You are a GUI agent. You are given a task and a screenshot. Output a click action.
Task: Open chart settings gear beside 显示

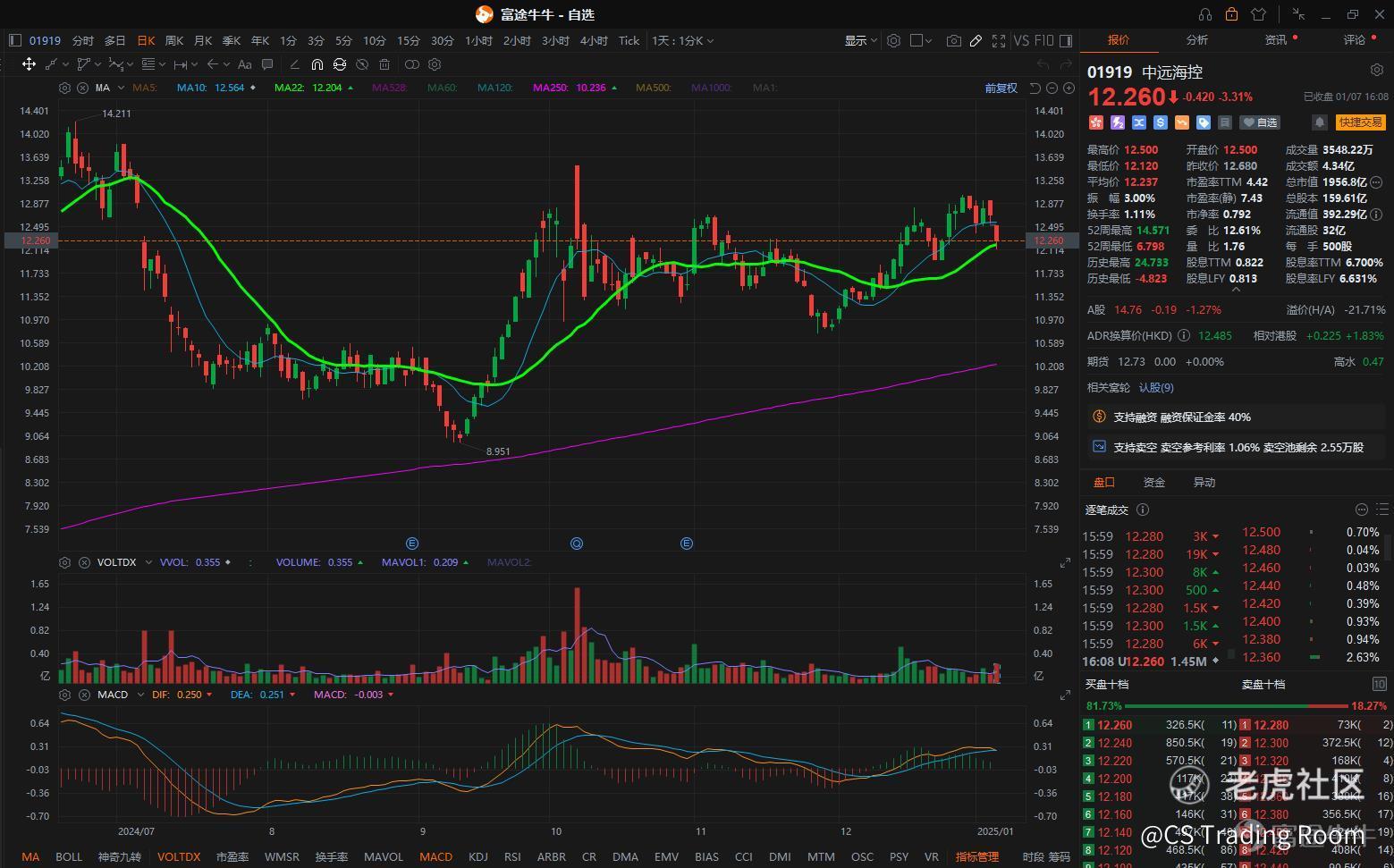click(x=893, y=40)
